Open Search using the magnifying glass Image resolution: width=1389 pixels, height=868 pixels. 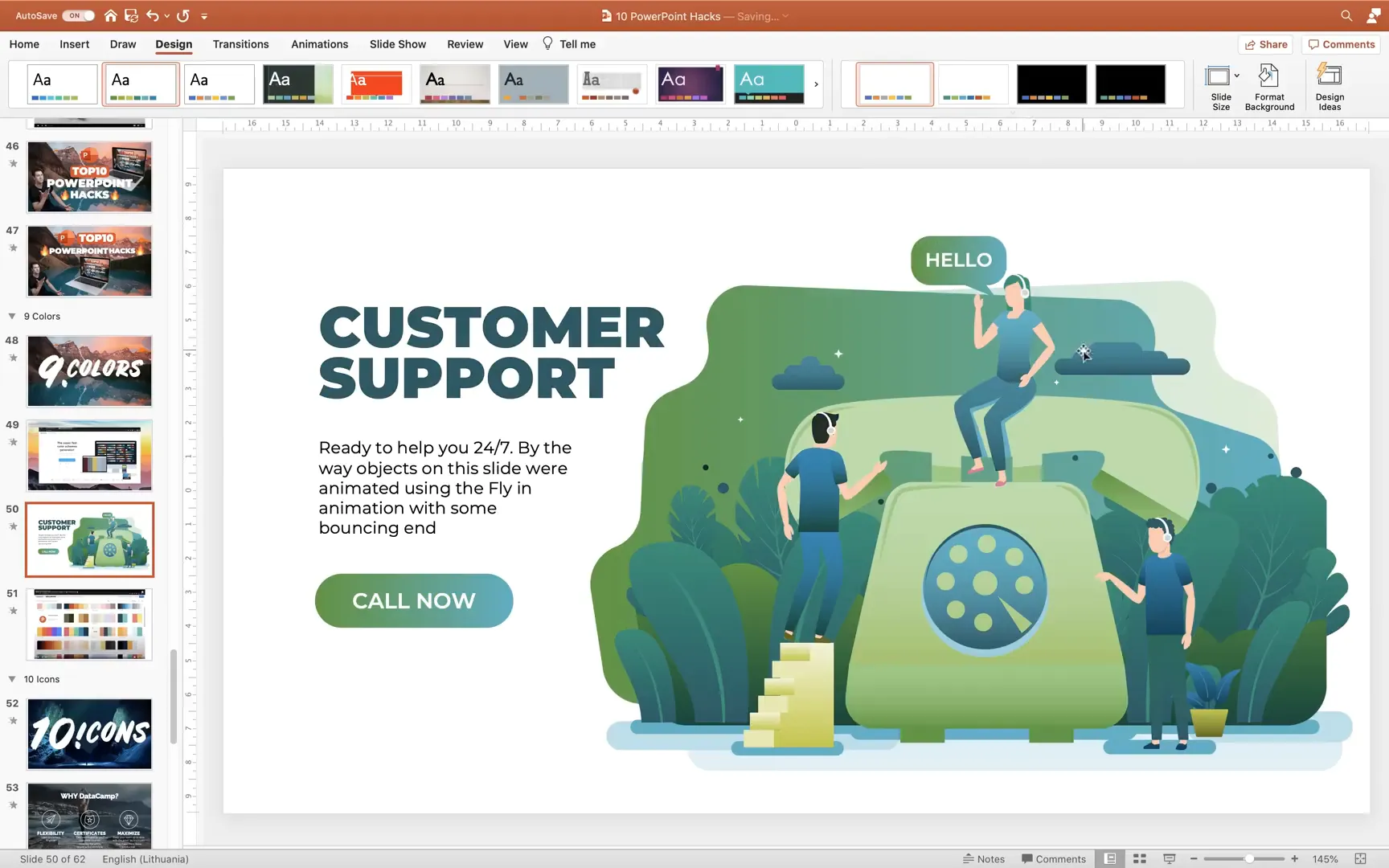click(x=1346, y=15)
